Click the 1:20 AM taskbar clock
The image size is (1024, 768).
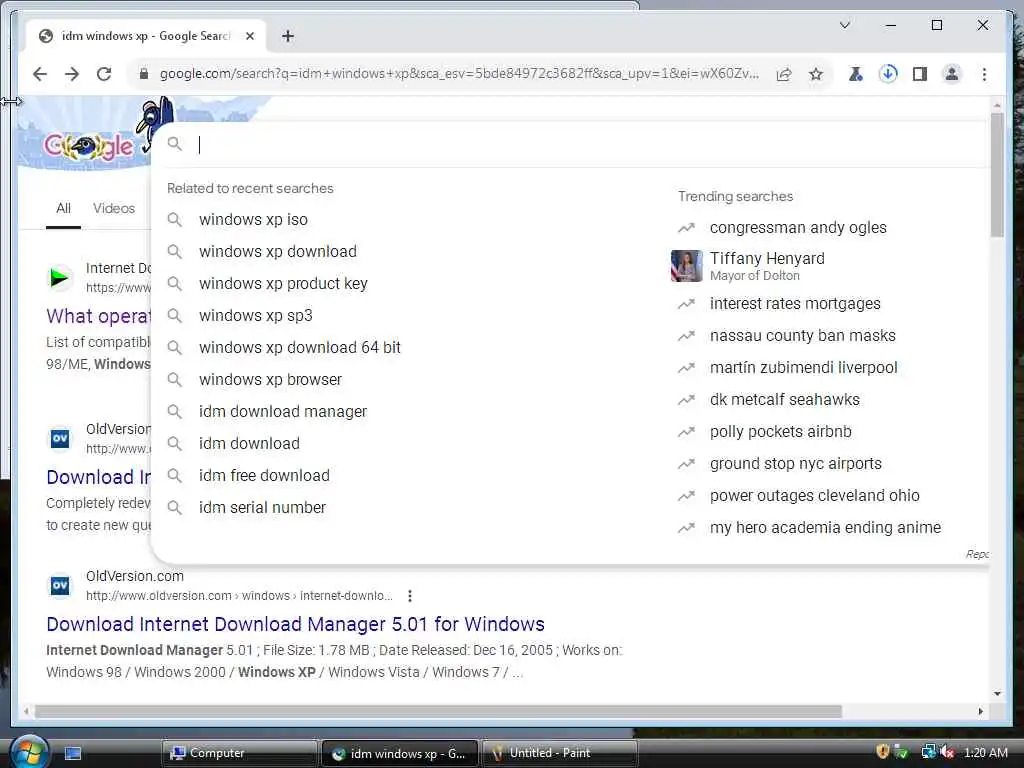[985, 752]
